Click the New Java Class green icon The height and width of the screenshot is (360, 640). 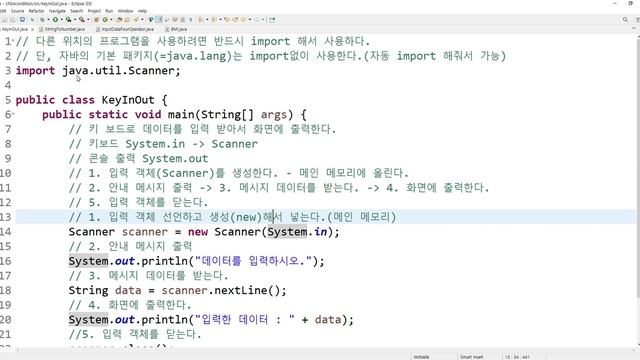(x=105, y=20)
